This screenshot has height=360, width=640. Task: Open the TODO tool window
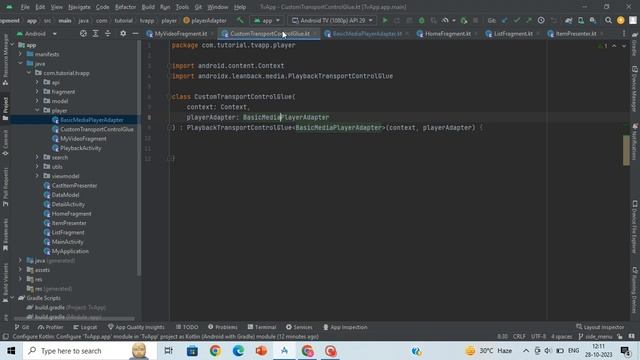coord(187,327)
